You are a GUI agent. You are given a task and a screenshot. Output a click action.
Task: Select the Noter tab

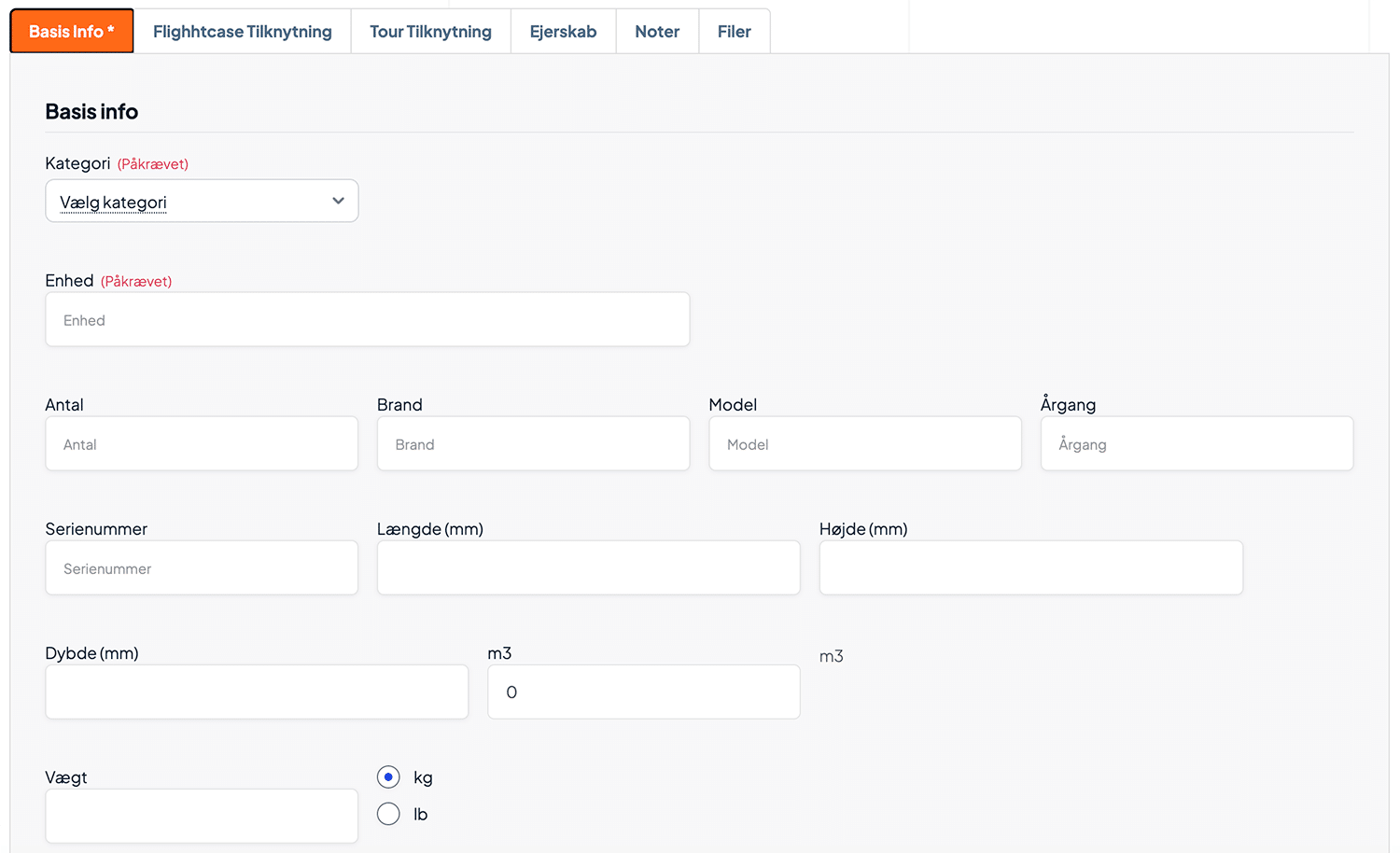657,32
